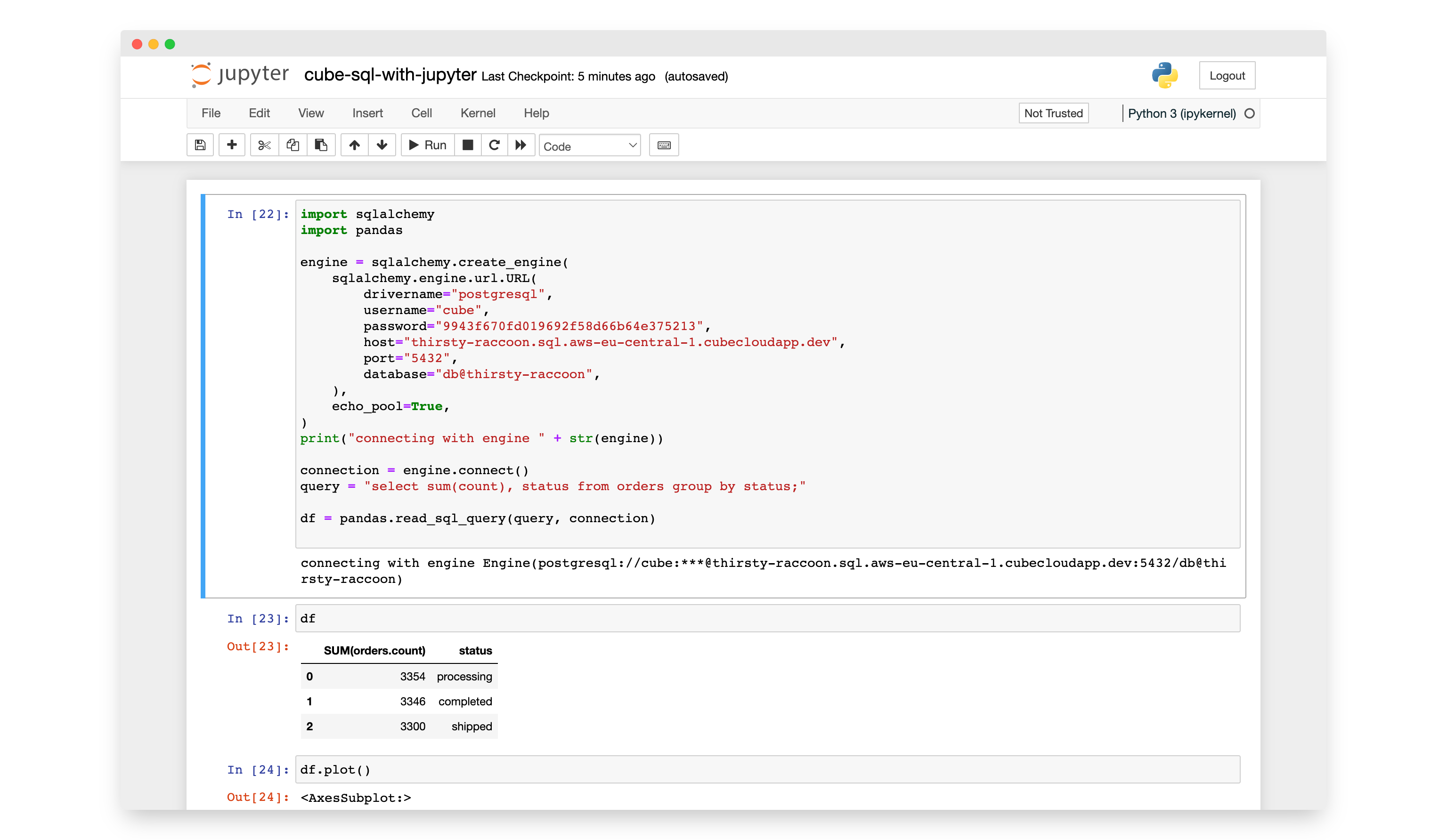Copy selected cells icon

point(293,145)
